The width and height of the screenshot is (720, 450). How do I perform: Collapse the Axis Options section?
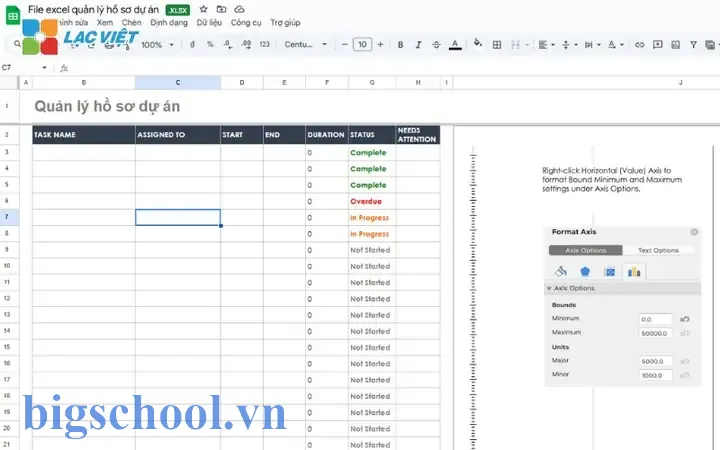point(549,288)
